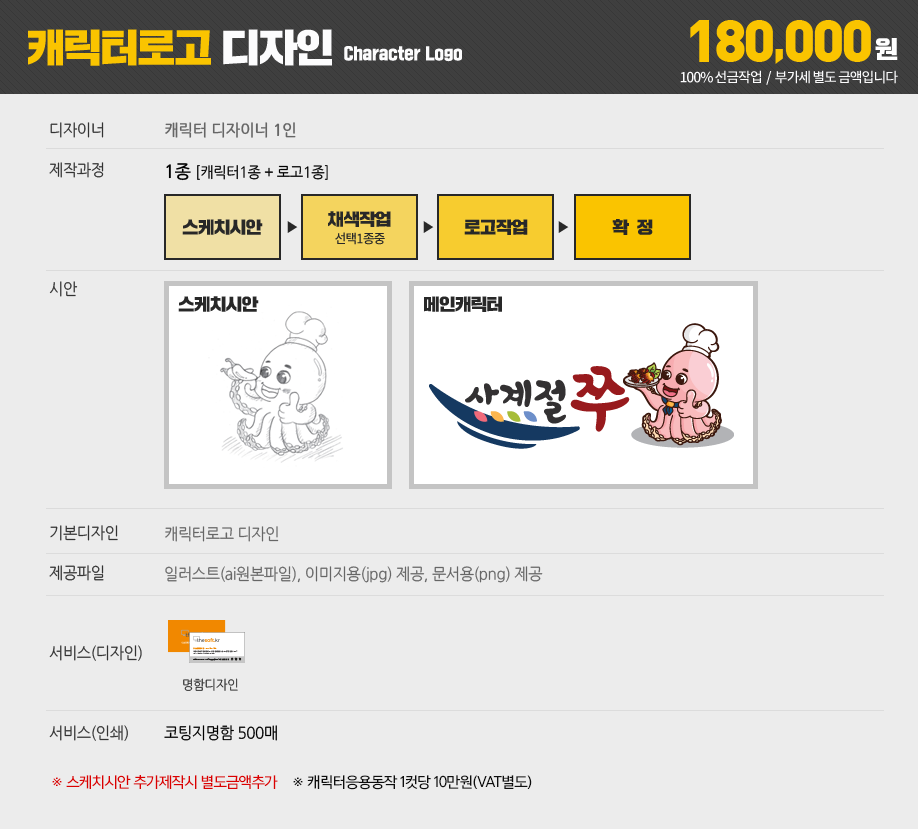Click the 스케치시안 process step box
Viewport: 918px width, 829px height.
pyautogui.click(x=222, y=227)
